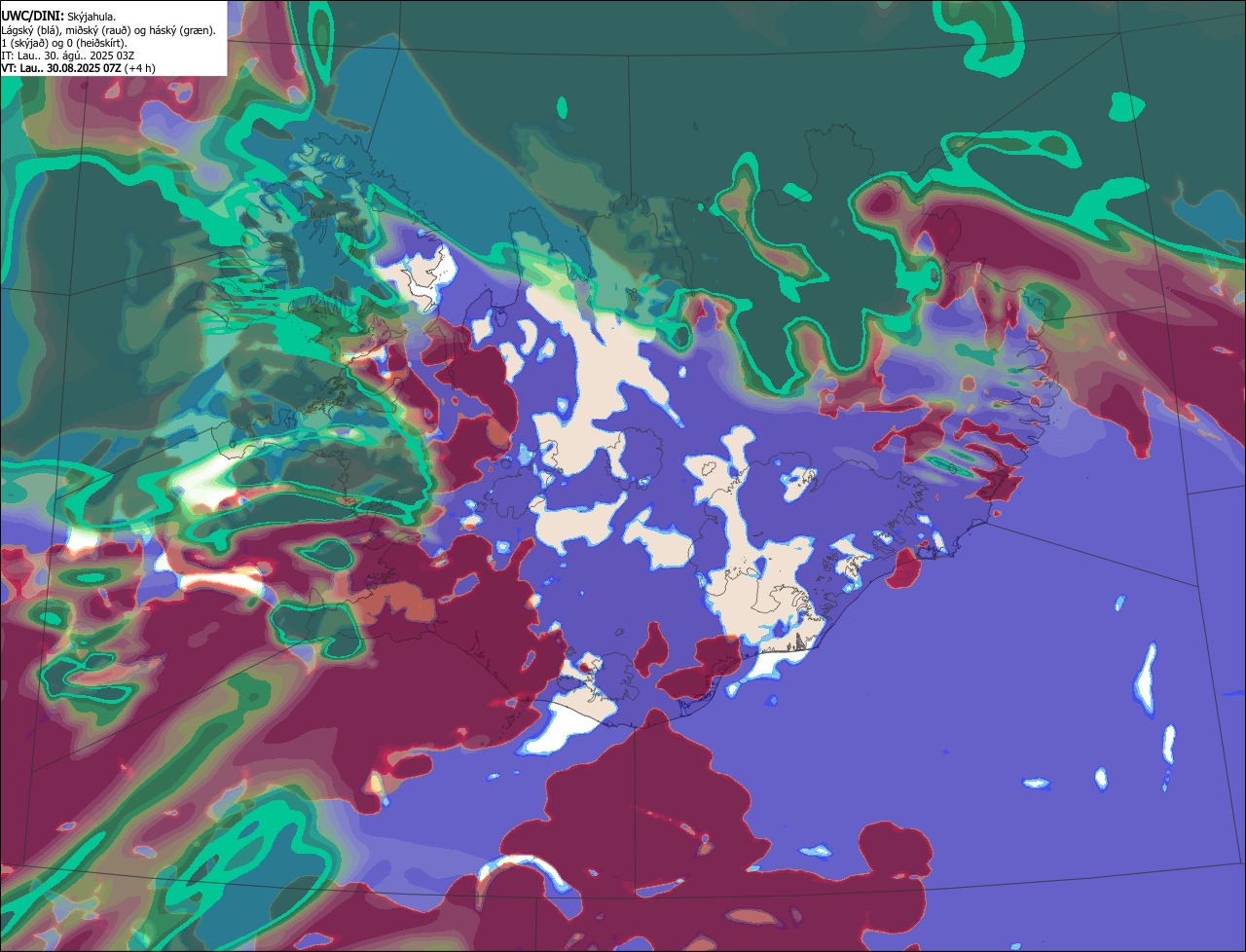Viewport: 1246px width, 952px height.
Task: Click the 'VT: Lau.. 30.08.2025 07Z (+4 h)' line
Action: point(78,68)
